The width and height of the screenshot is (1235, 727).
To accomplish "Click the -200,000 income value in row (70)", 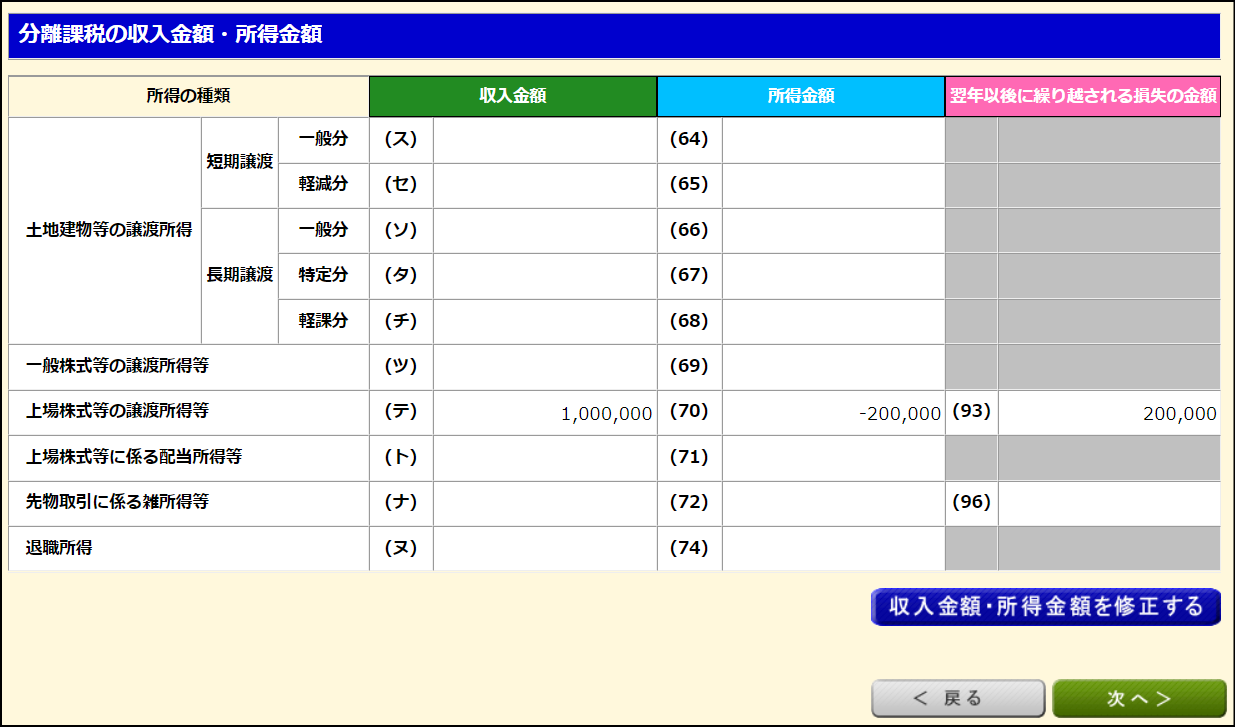I will [833, 413].
